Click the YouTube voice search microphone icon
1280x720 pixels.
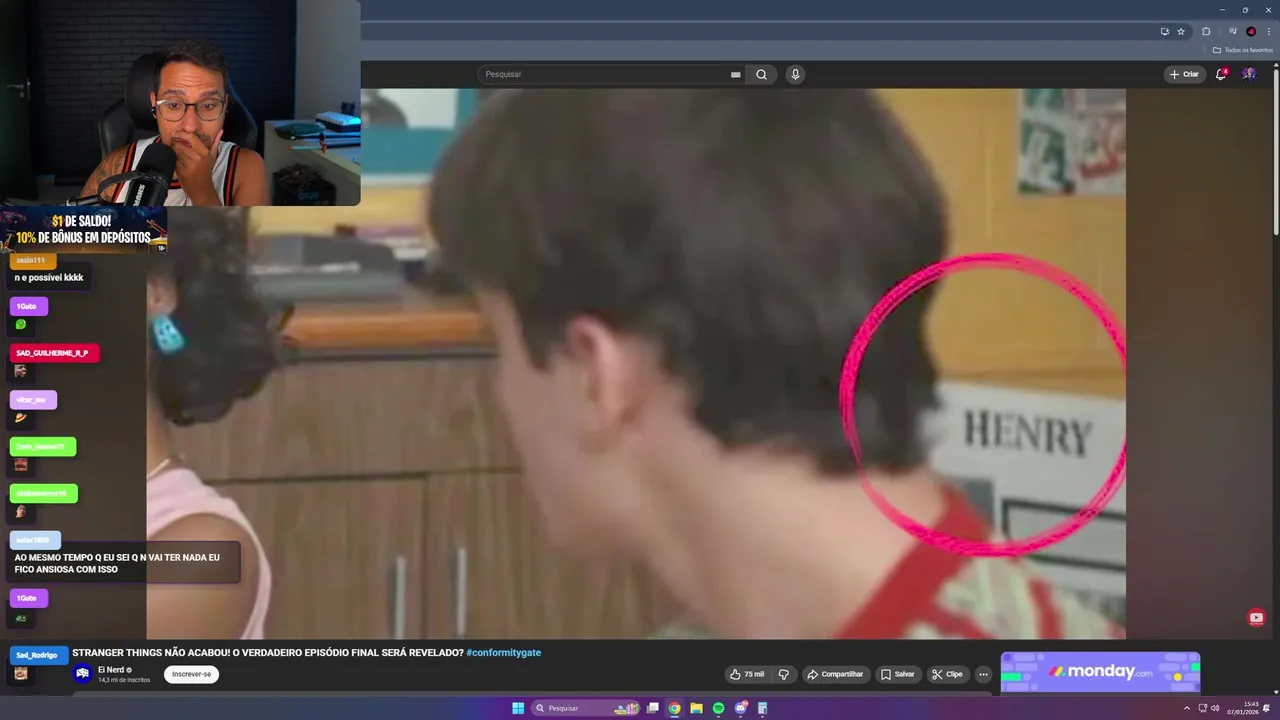click(x=795, y=74)
